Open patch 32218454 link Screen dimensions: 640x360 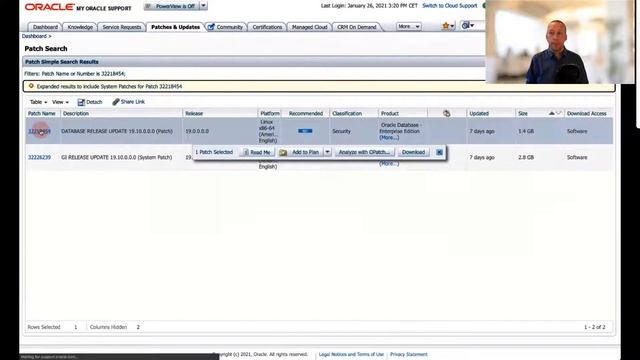point(39,131)
